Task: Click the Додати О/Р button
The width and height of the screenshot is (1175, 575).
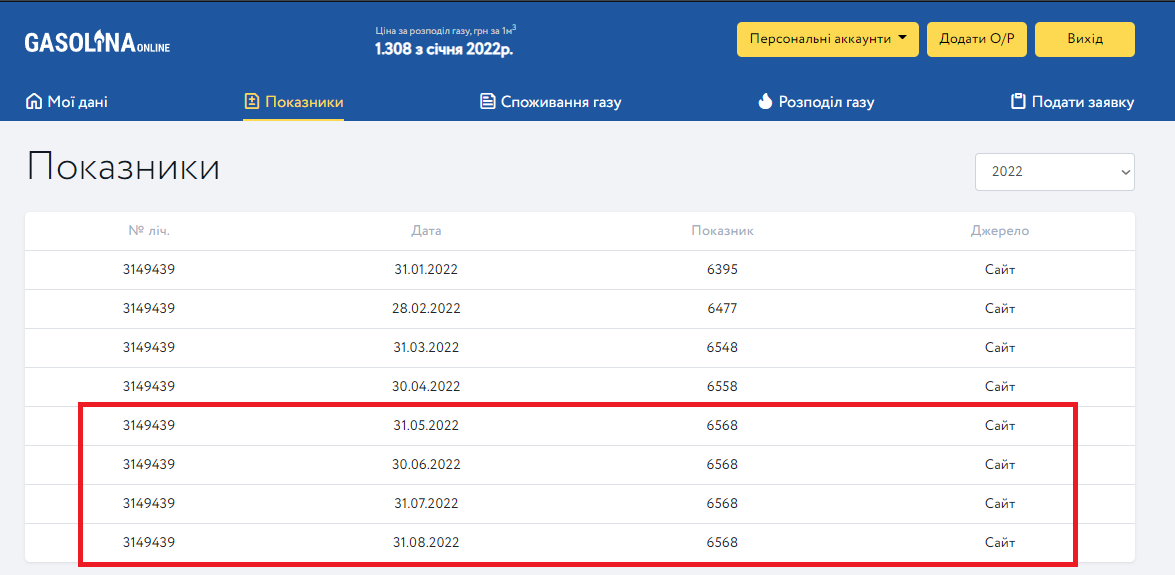Action: 976,40
